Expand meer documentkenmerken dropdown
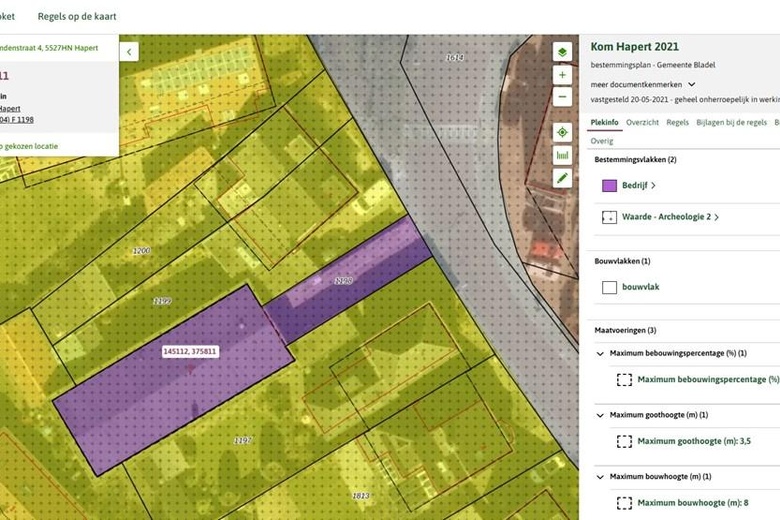 click(x=691, y=84)
